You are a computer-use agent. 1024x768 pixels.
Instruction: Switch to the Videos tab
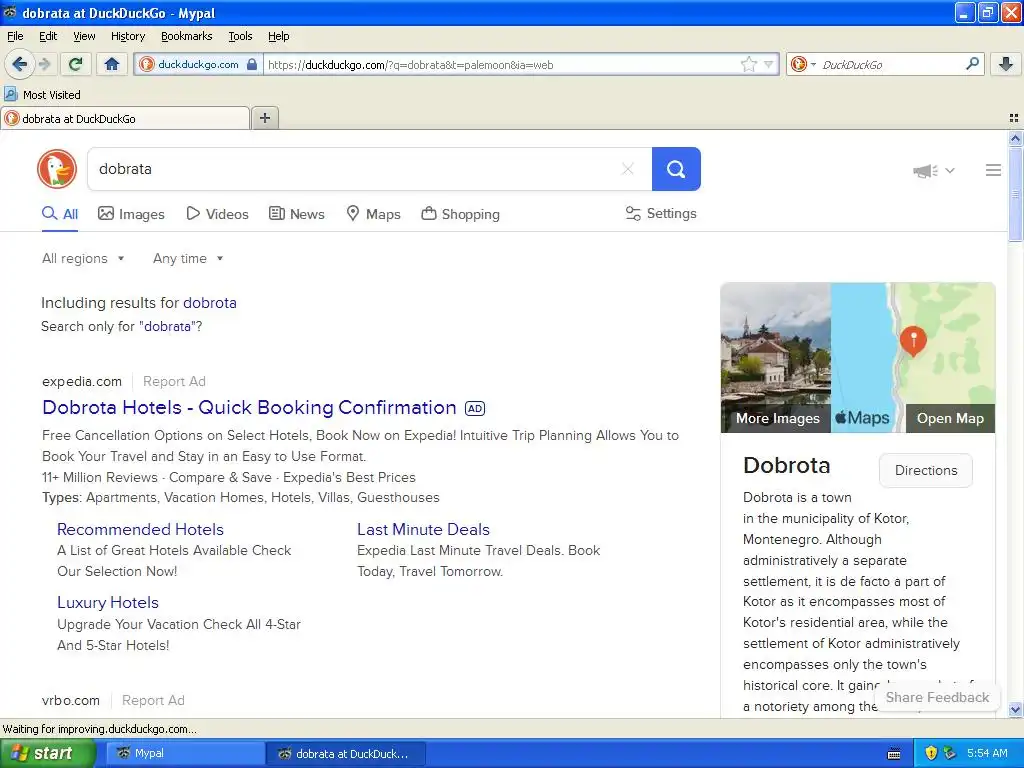pos(217,214)
